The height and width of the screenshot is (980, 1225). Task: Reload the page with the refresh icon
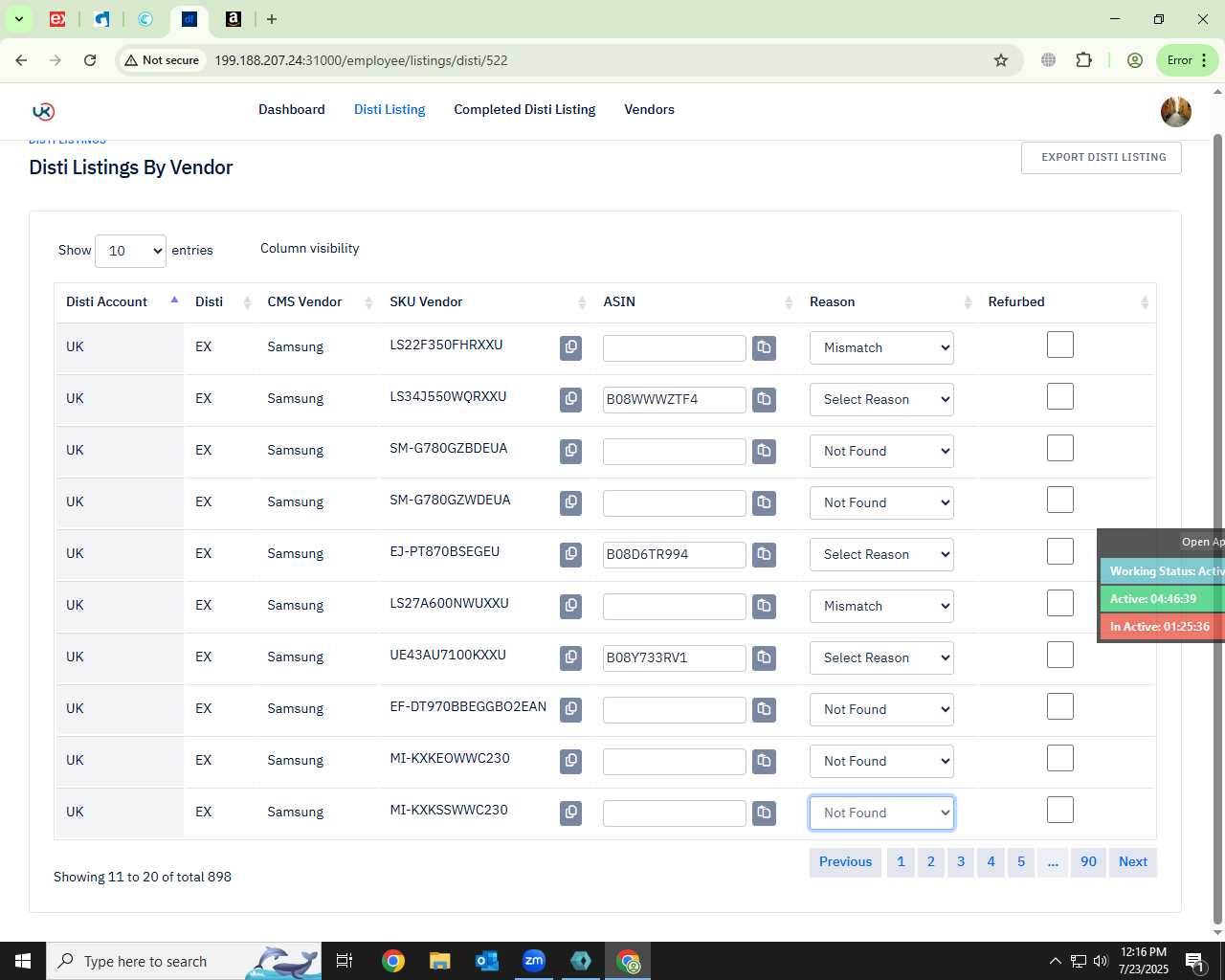point(90,60)
